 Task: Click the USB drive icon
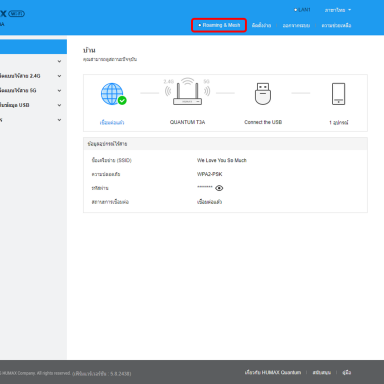pyautogui.click(x=263, y=94)
